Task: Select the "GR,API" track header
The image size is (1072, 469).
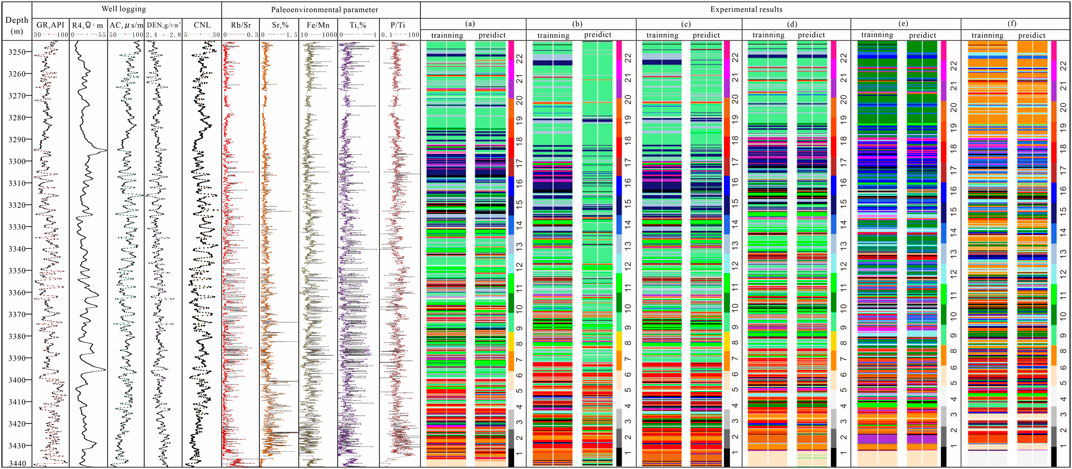Action: tap(50, 25)
